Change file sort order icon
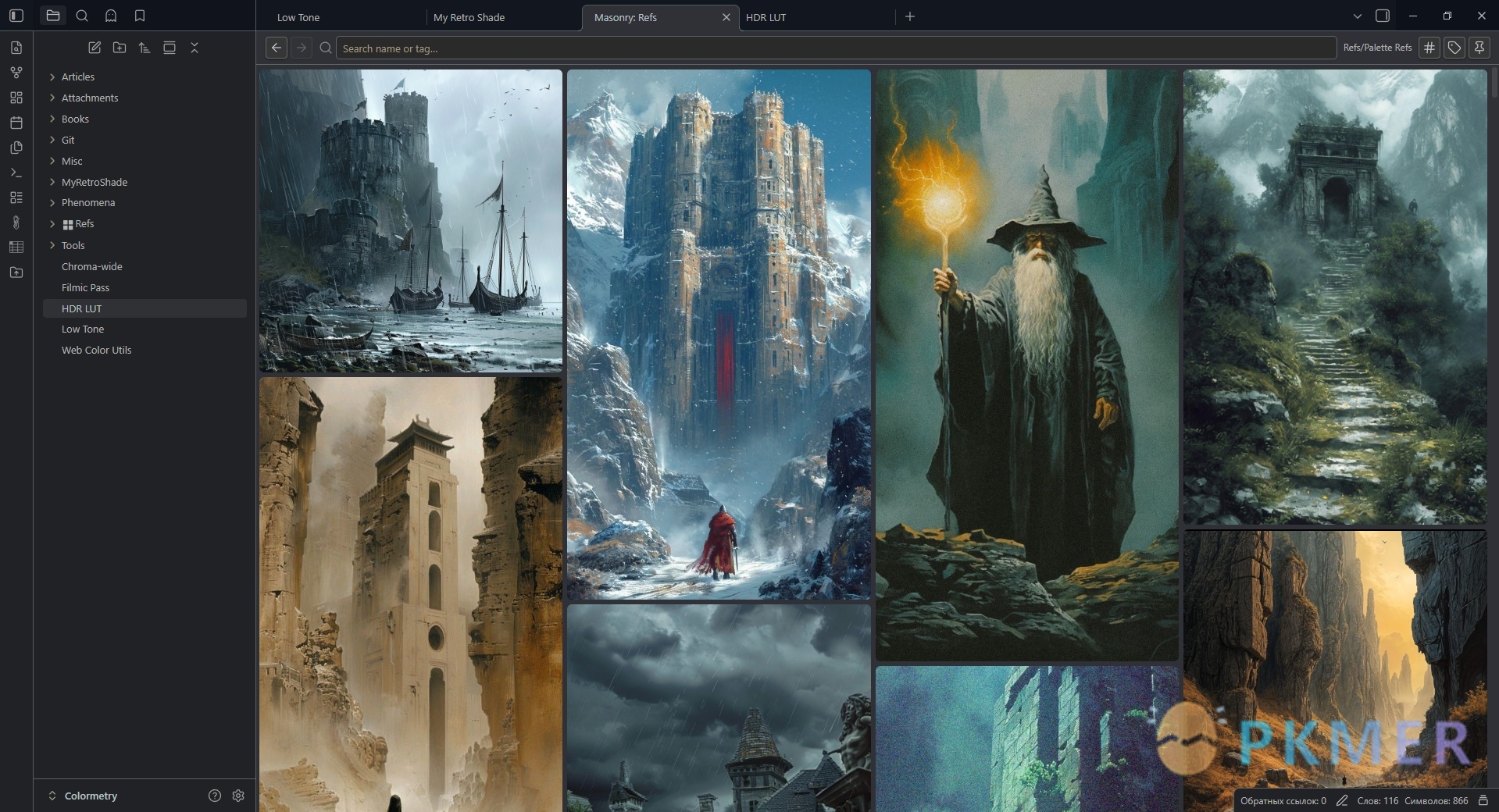This screenshot has height=812, width=1499. click(x=145, y=48)
